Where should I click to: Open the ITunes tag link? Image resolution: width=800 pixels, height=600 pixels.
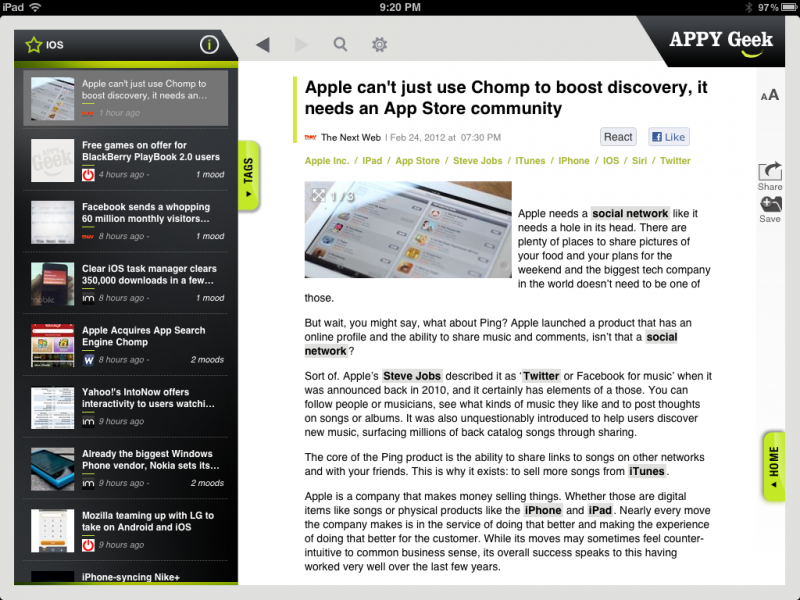(530, 161)
